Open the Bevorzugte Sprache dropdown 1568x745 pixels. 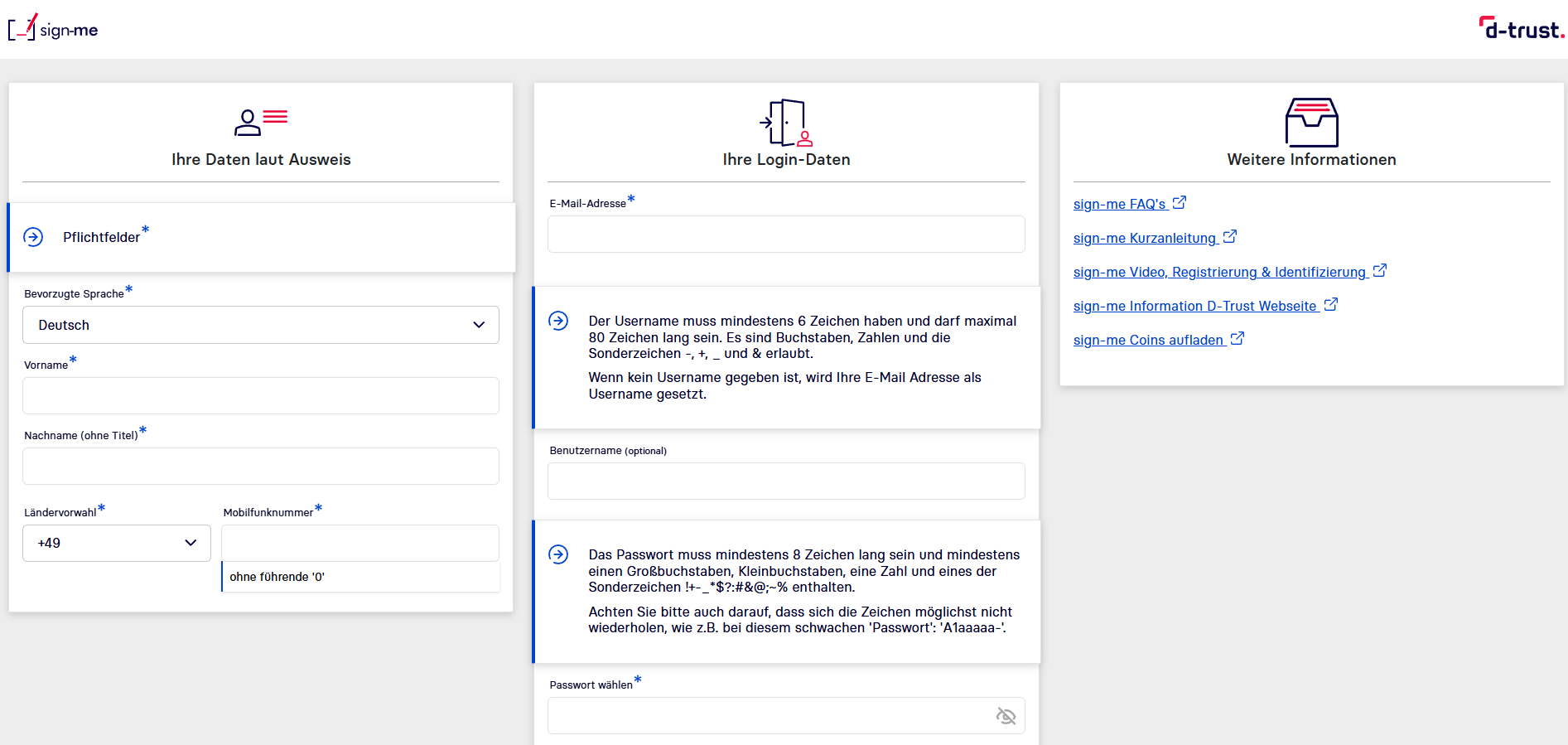(x=260, y=325)
